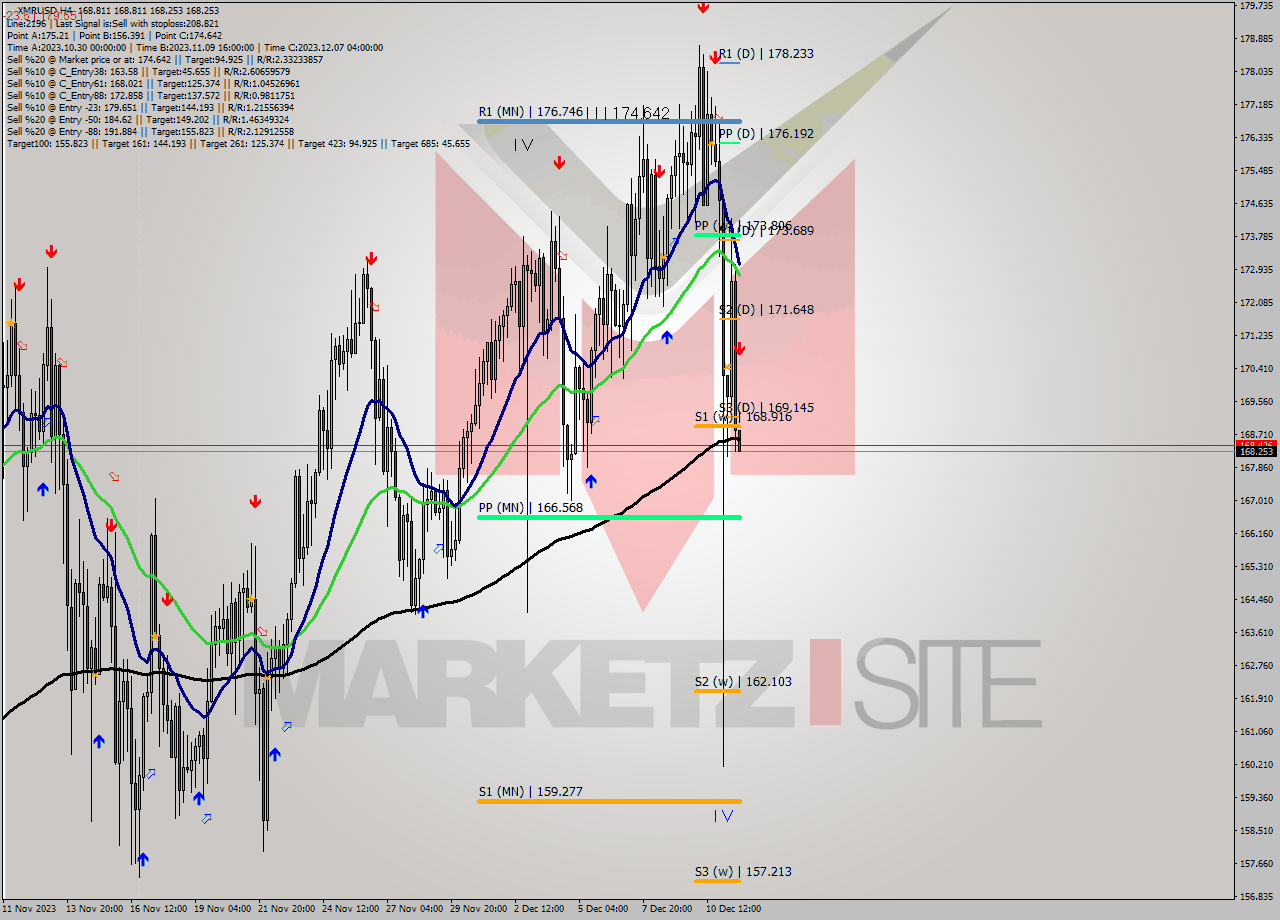This screenshot has height=920, width=1280.
Task: Click '29 Nov 20:00' on the time axis
Action: click(479, 910)
